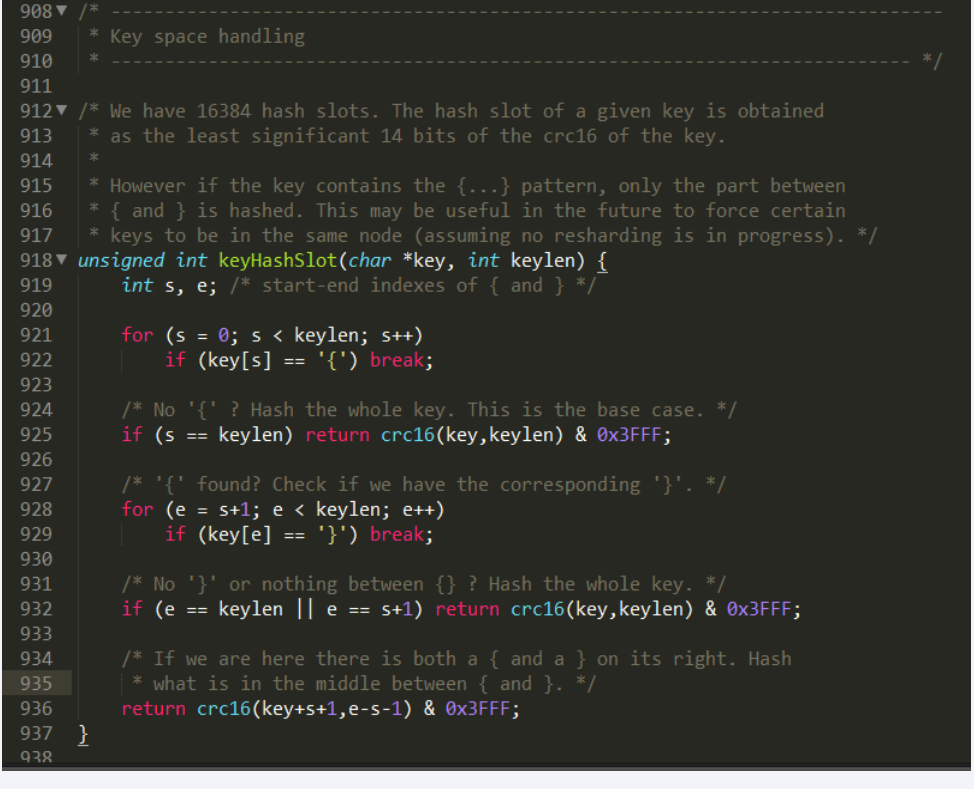
Task: Click the closing brace on line 937
Action: [x=83, y=734]
